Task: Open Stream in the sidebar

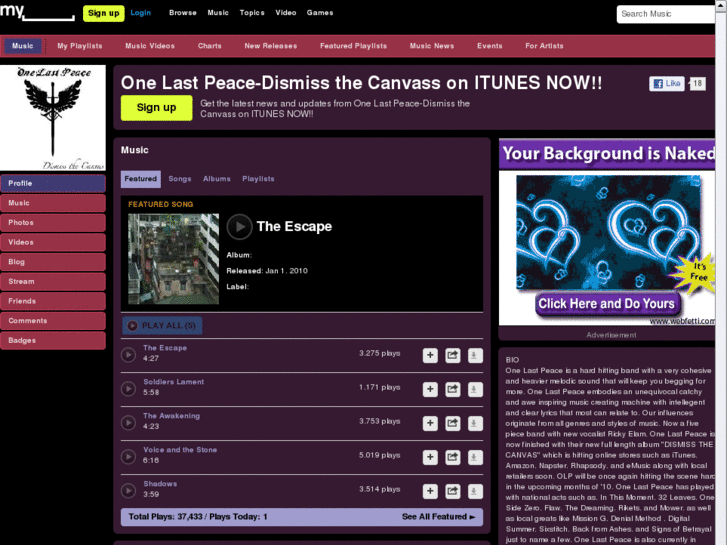Action: [x=53, y=282]
